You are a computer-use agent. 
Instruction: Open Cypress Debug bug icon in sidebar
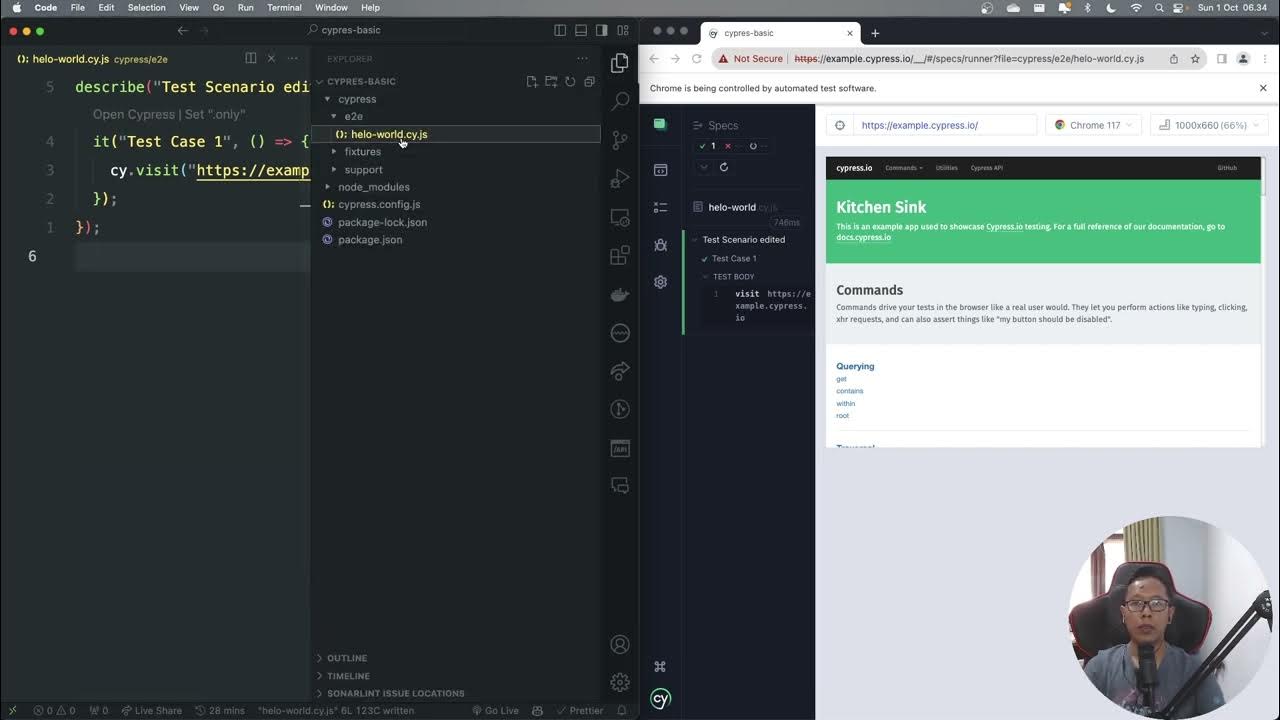(660, 245)
